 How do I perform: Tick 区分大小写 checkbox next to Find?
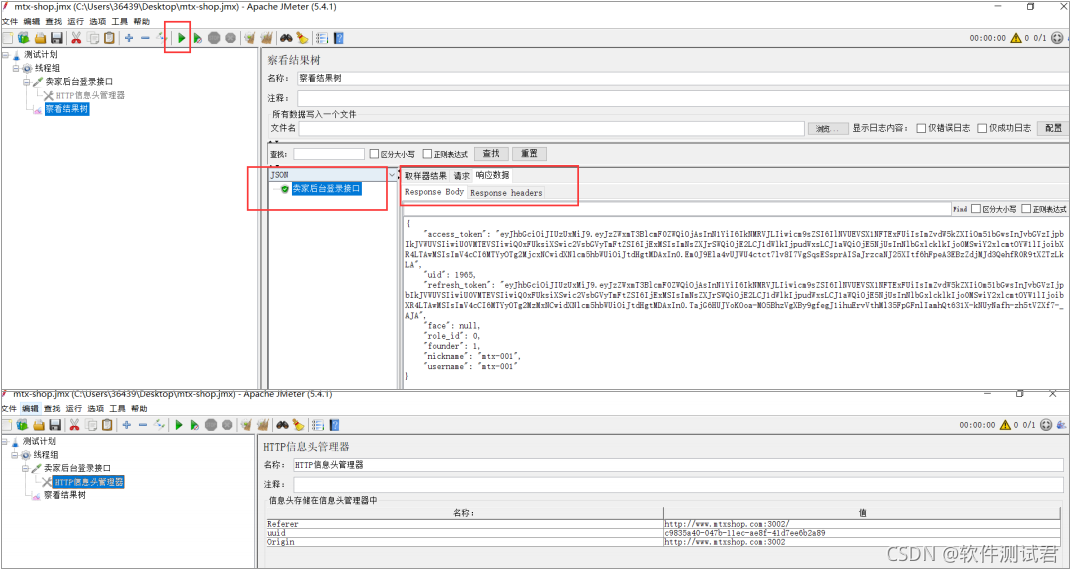(x=976, y=209)
